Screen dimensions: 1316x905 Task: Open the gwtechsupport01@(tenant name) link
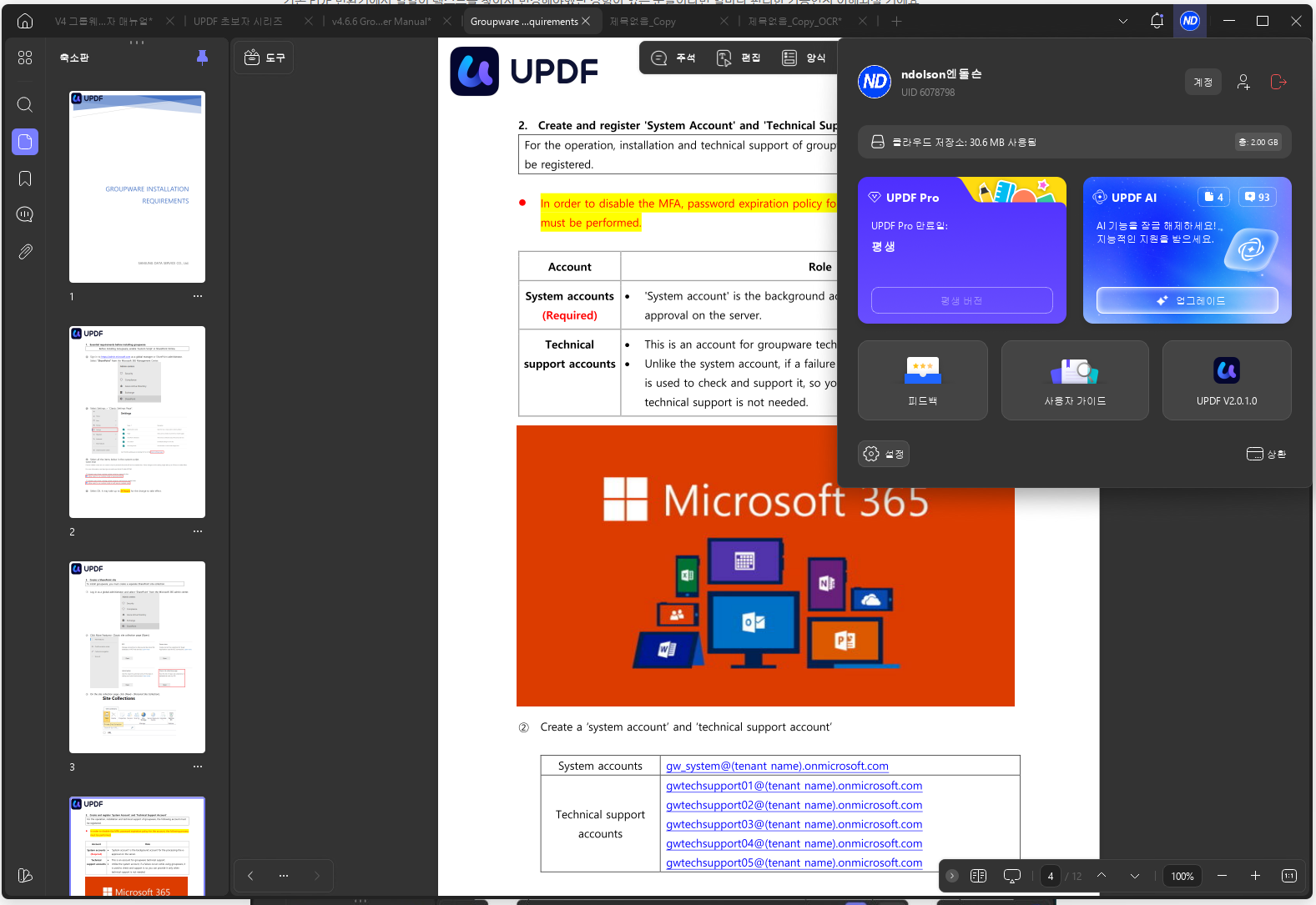click(x=794, y=786)
